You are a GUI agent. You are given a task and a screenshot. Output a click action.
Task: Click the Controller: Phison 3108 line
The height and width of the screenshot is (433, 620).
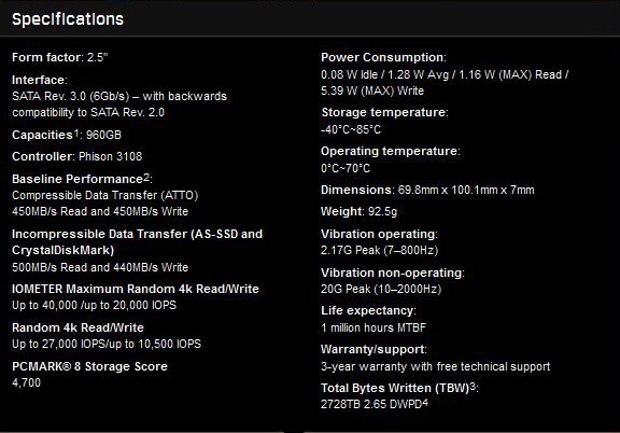72,156
